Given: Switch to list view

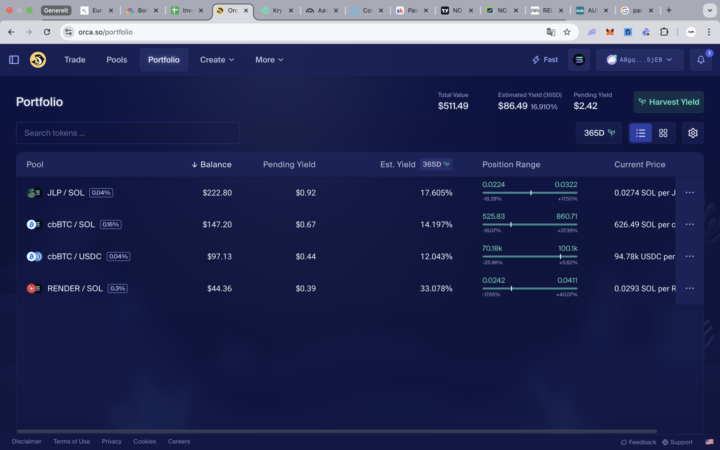Looking at the screenshot, I should point(641,133).
